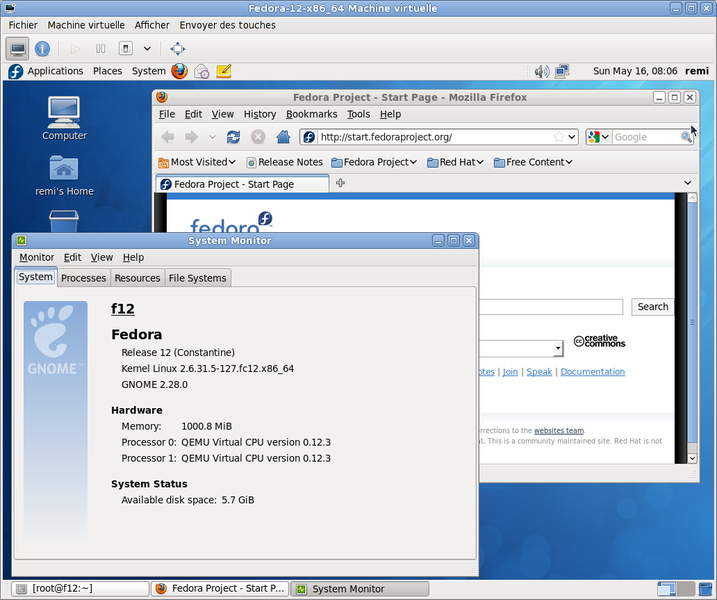The width and height of the screenshot is (717, 600).
Task: Open the Monitor menu in System Monitor
Action: [x=37, y=257]
